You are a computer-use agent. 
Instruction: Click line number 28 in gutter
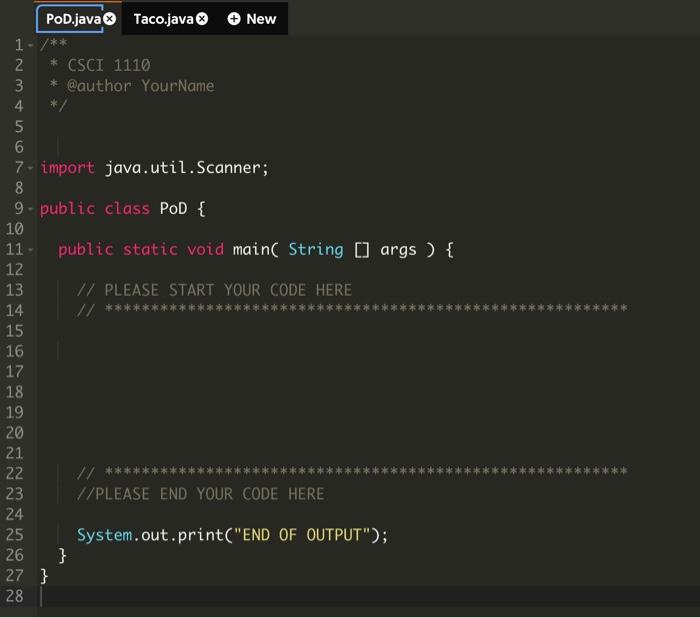coord(15,596)
